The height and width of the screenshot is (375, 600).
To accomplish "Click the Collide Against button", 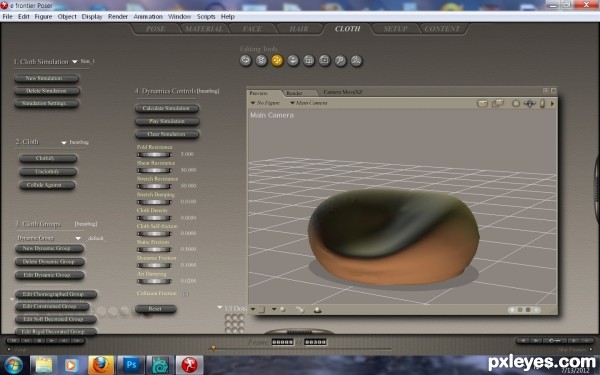I will tap(47, 185).
